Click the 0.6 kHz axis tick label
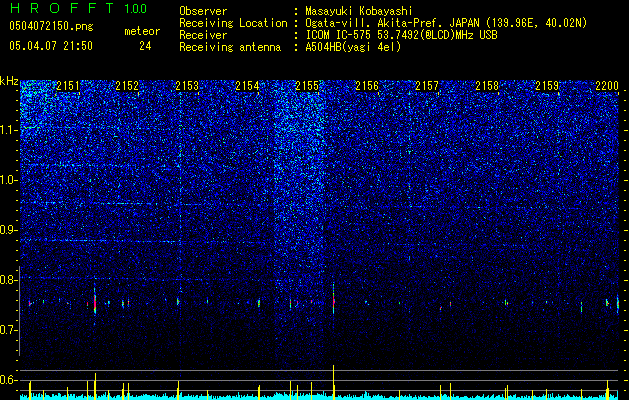Viewport: 629px width, 400px height. pos(9,380)
